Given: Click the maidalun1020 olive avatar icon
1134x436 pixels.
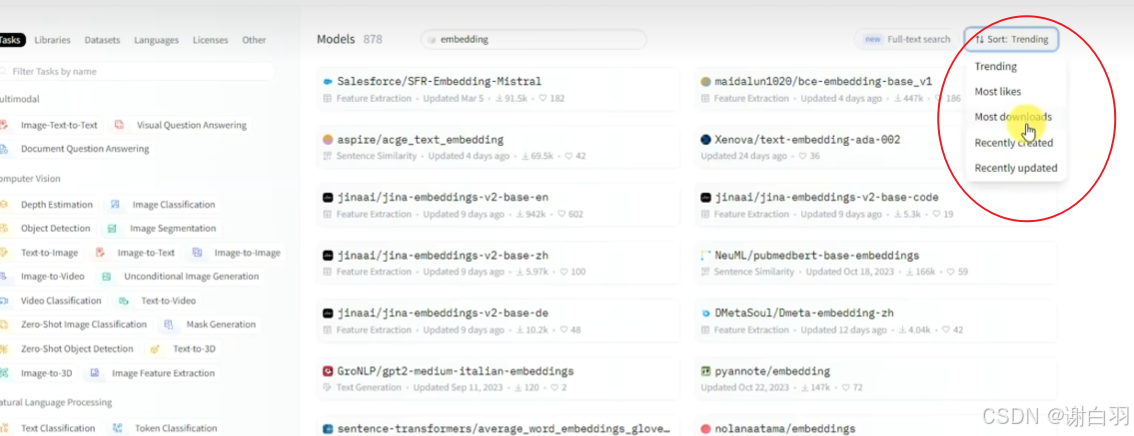Looking at the screenshot, I should coord(706,82).
